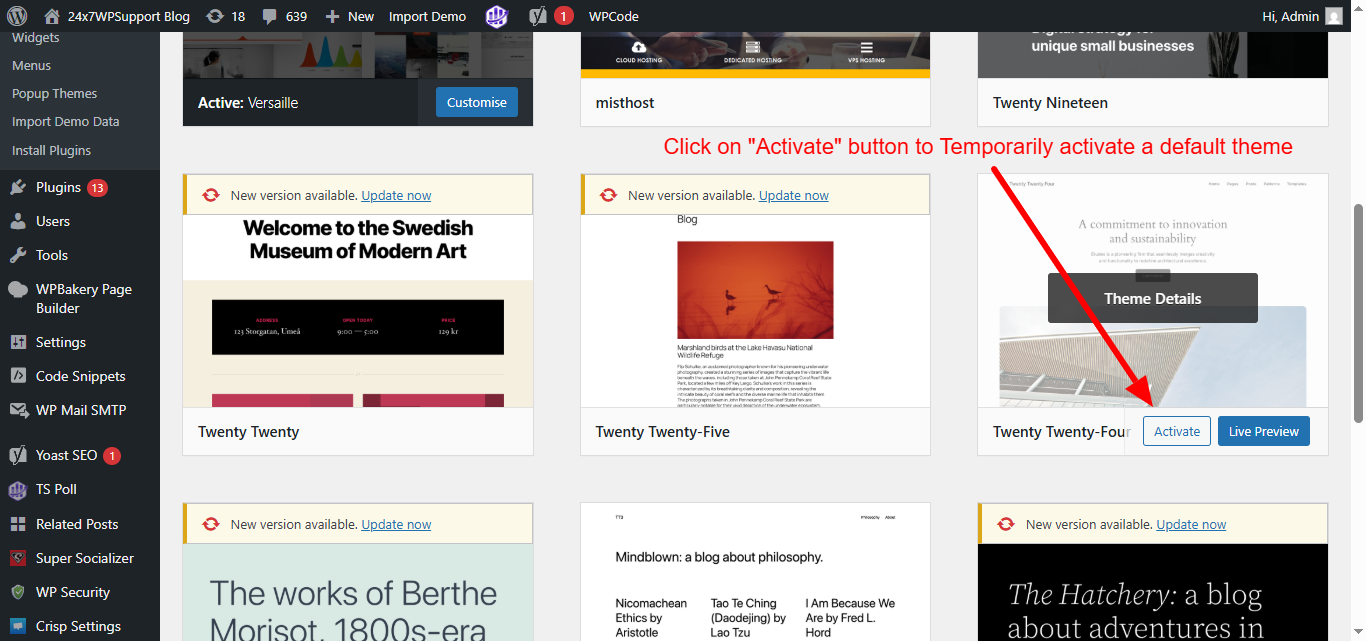Click the page vertical scrollbar
Image resolution: width=1366 pixels, height=641 pixels.
pos(1357,312)
